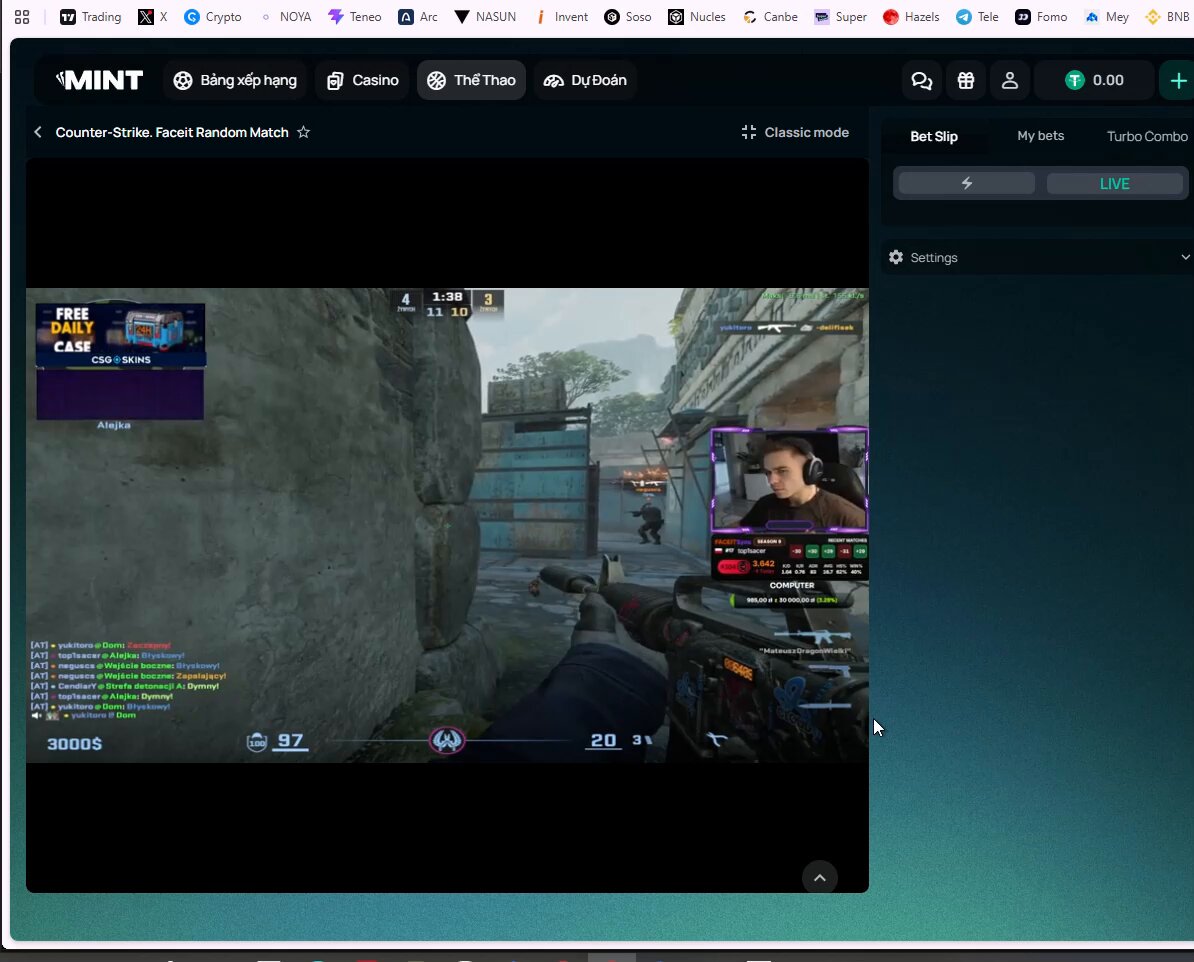Open the X bookmark
The height and width of the screenshot is (962, 1194).
[x=153, y=17]
